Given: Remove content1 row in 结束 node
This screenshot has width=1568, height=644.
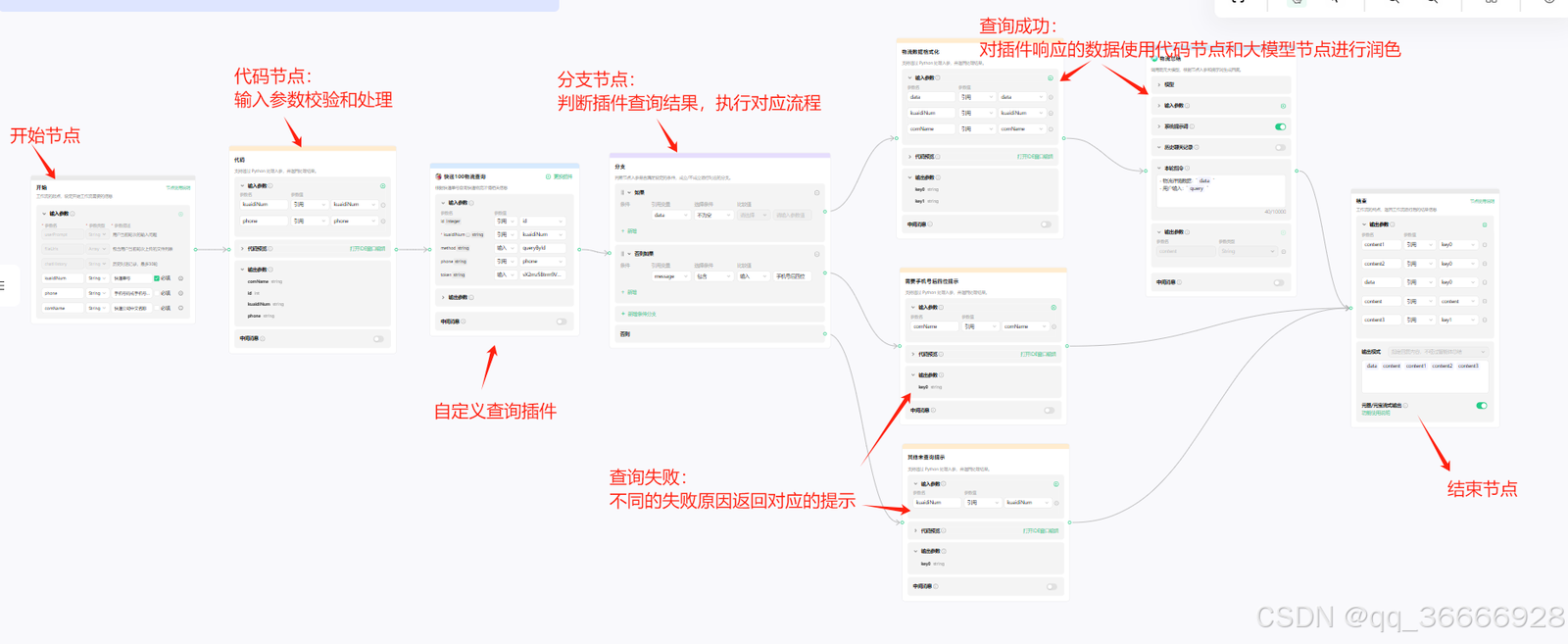Looking at the screenshot, I should tap(1485, 245).
